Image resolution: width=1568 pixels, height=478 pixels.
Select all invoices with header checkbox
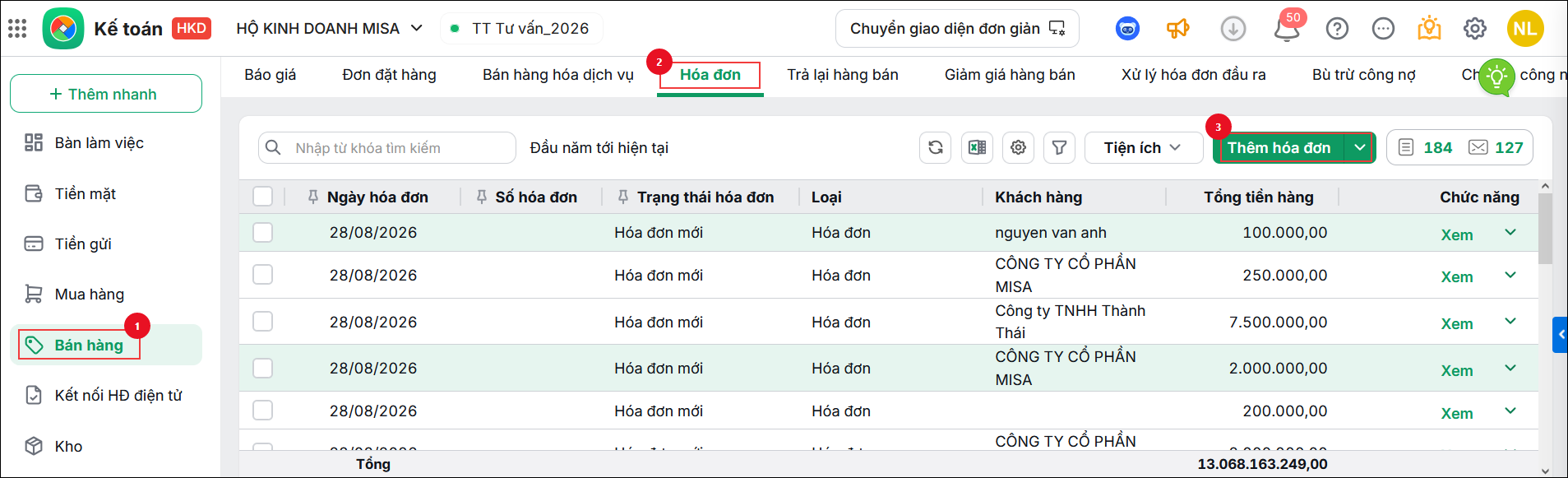pos(262,197)
